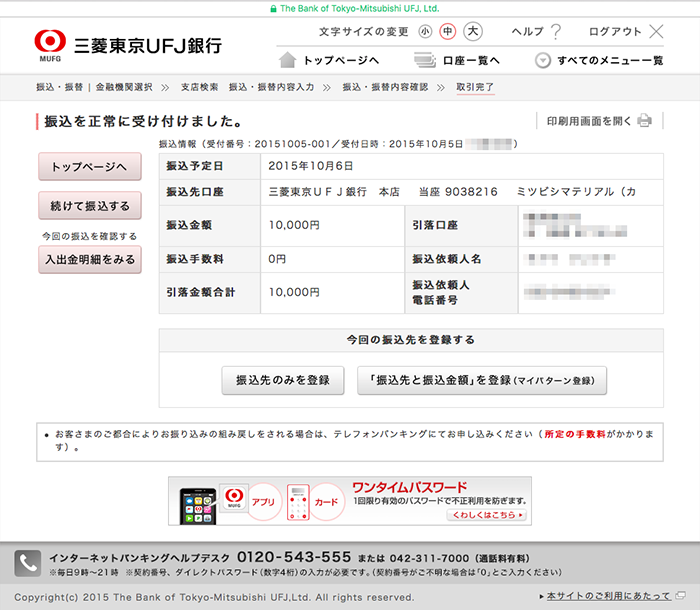Click the 振込を正常に受け付けました heading
This screenshot has width=700, height=610.
pyautogui.click(x=143, y=121)
